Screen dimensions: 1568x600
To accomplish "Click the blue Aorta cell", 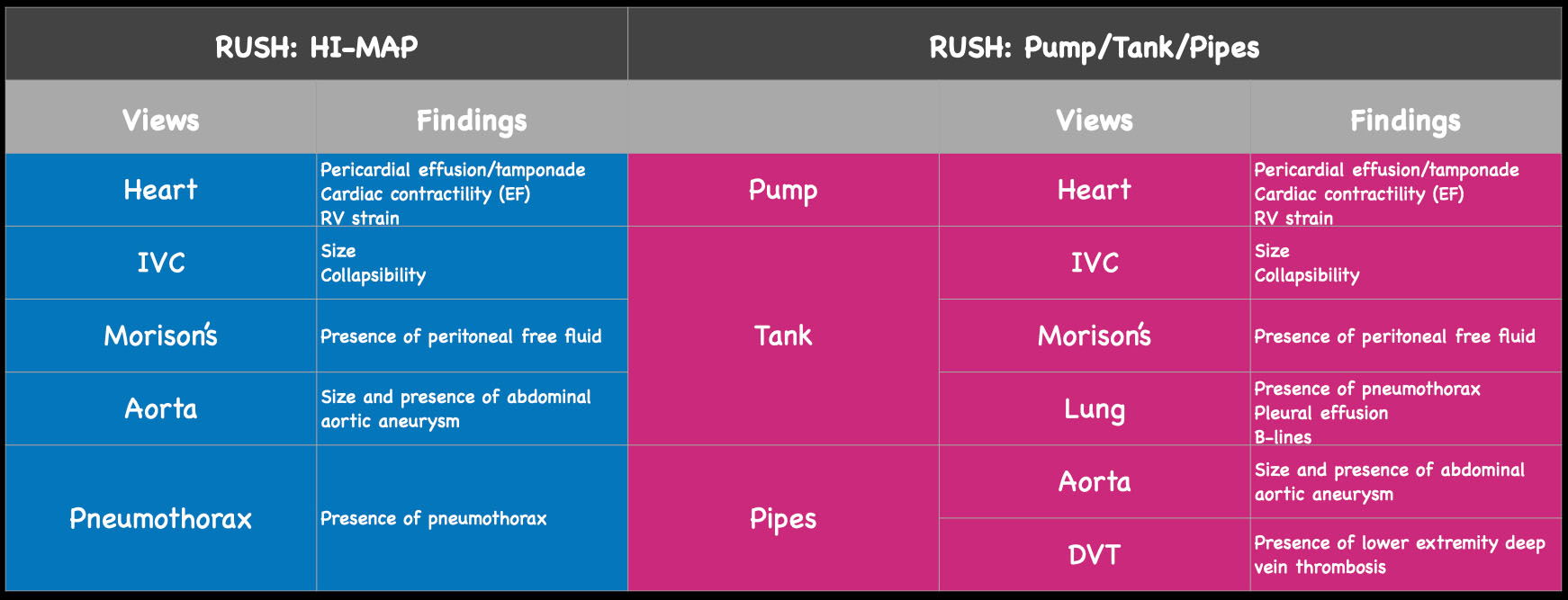I will [x=160, y=408].
